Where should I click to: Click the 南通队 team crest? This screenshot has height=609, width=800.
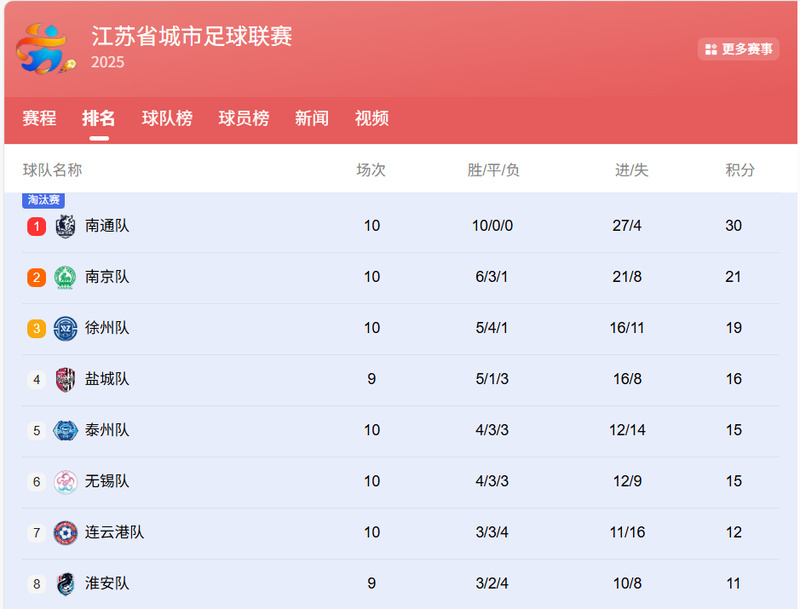(65, 226)
